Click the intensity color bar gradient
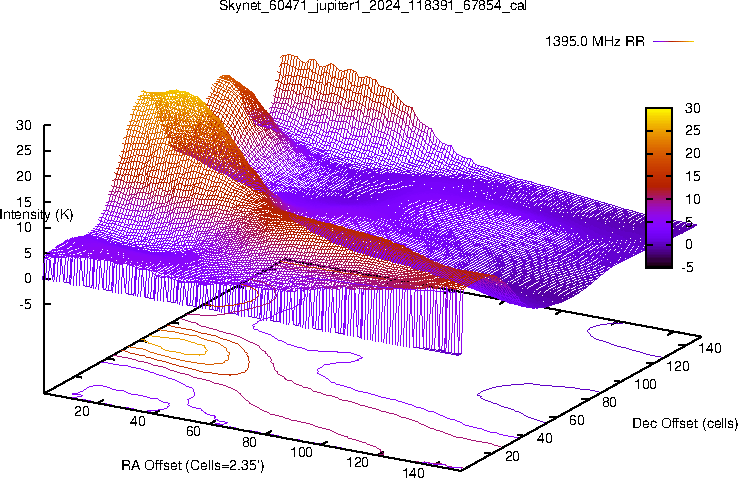Screen dimensions: 738x478 click(x=658, y=188)
